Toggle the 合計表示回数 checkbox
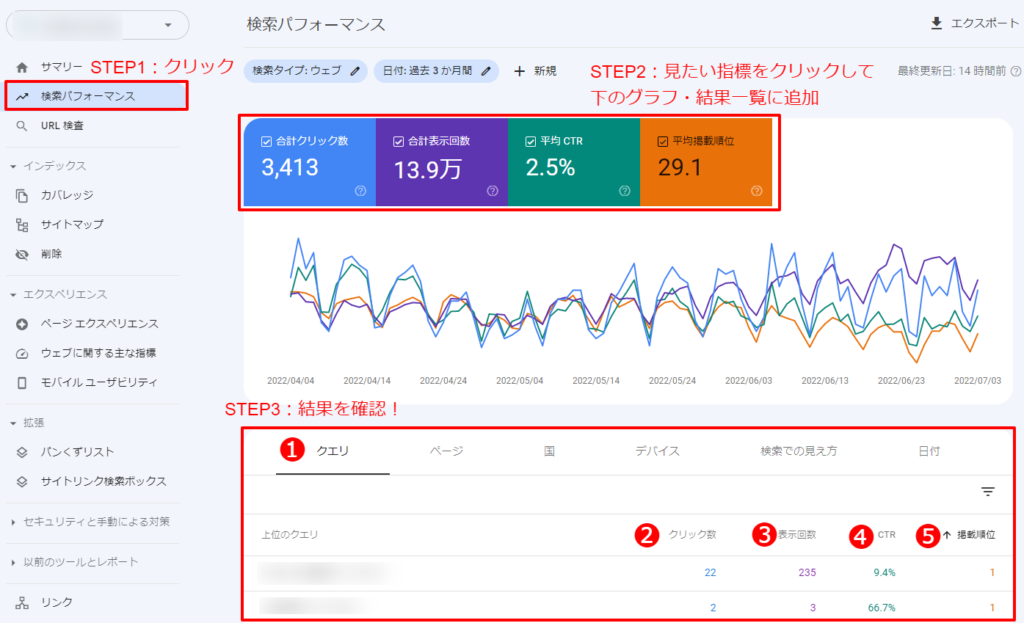 point(398,141)
